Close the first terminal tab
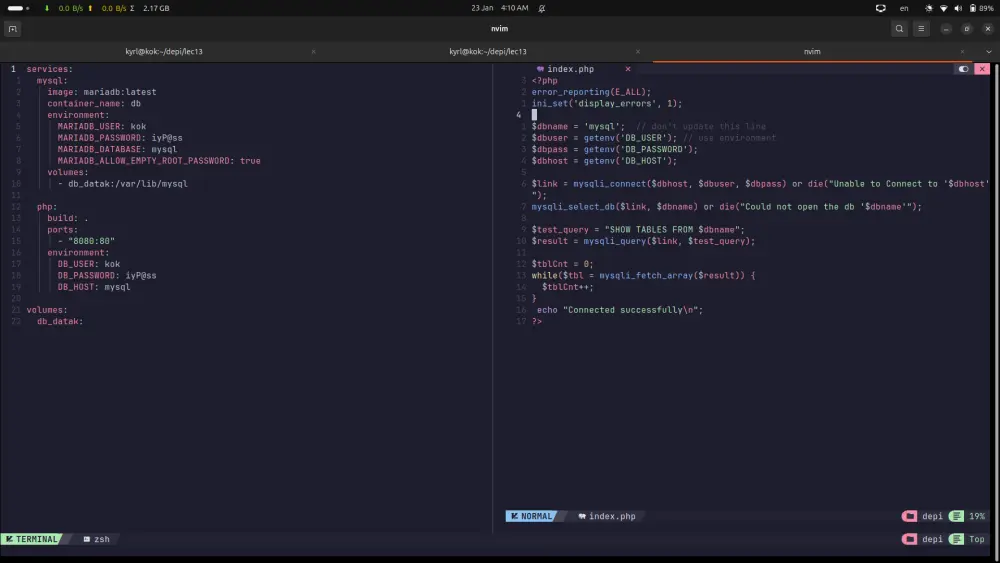The image size is (1000, 563). (313, 51)
